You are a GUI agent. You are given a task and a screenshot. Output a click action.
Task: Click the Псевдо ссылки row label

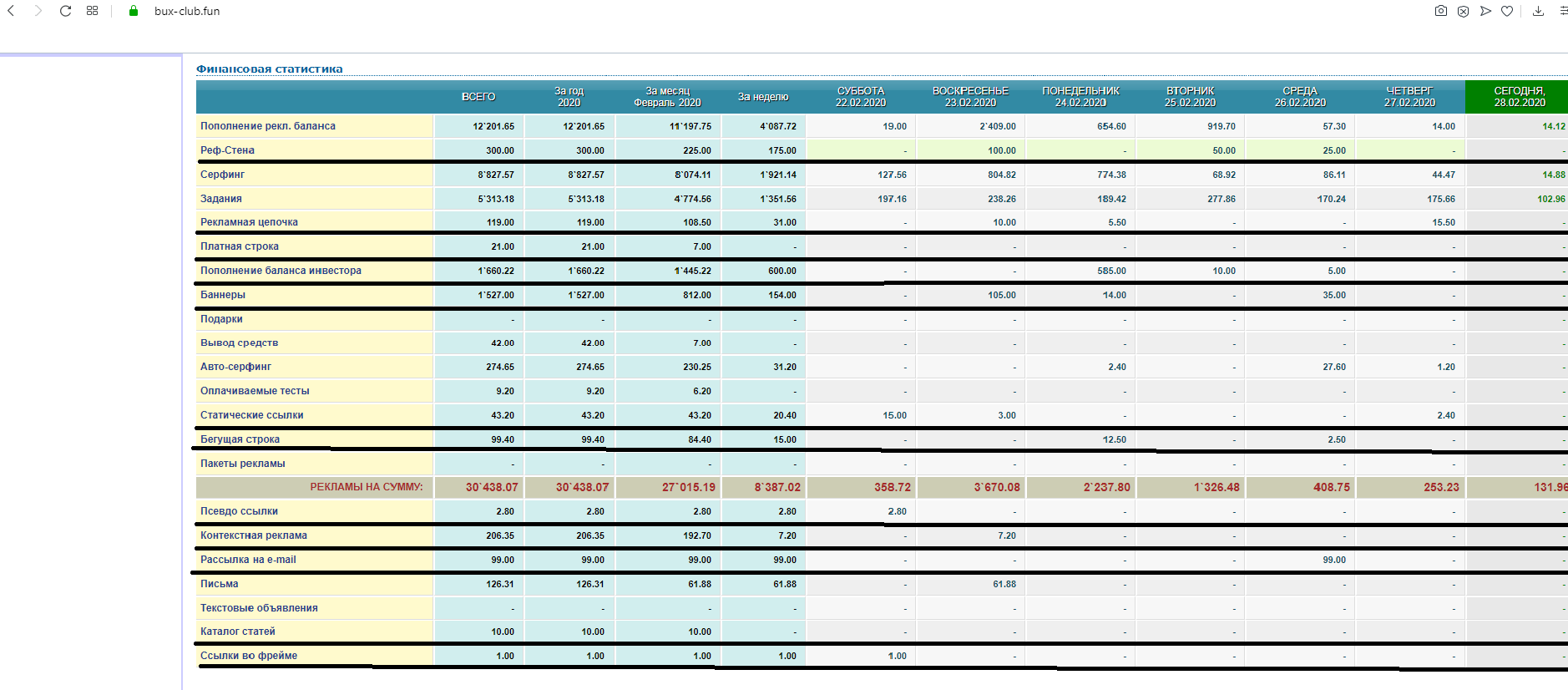(239, 511)
